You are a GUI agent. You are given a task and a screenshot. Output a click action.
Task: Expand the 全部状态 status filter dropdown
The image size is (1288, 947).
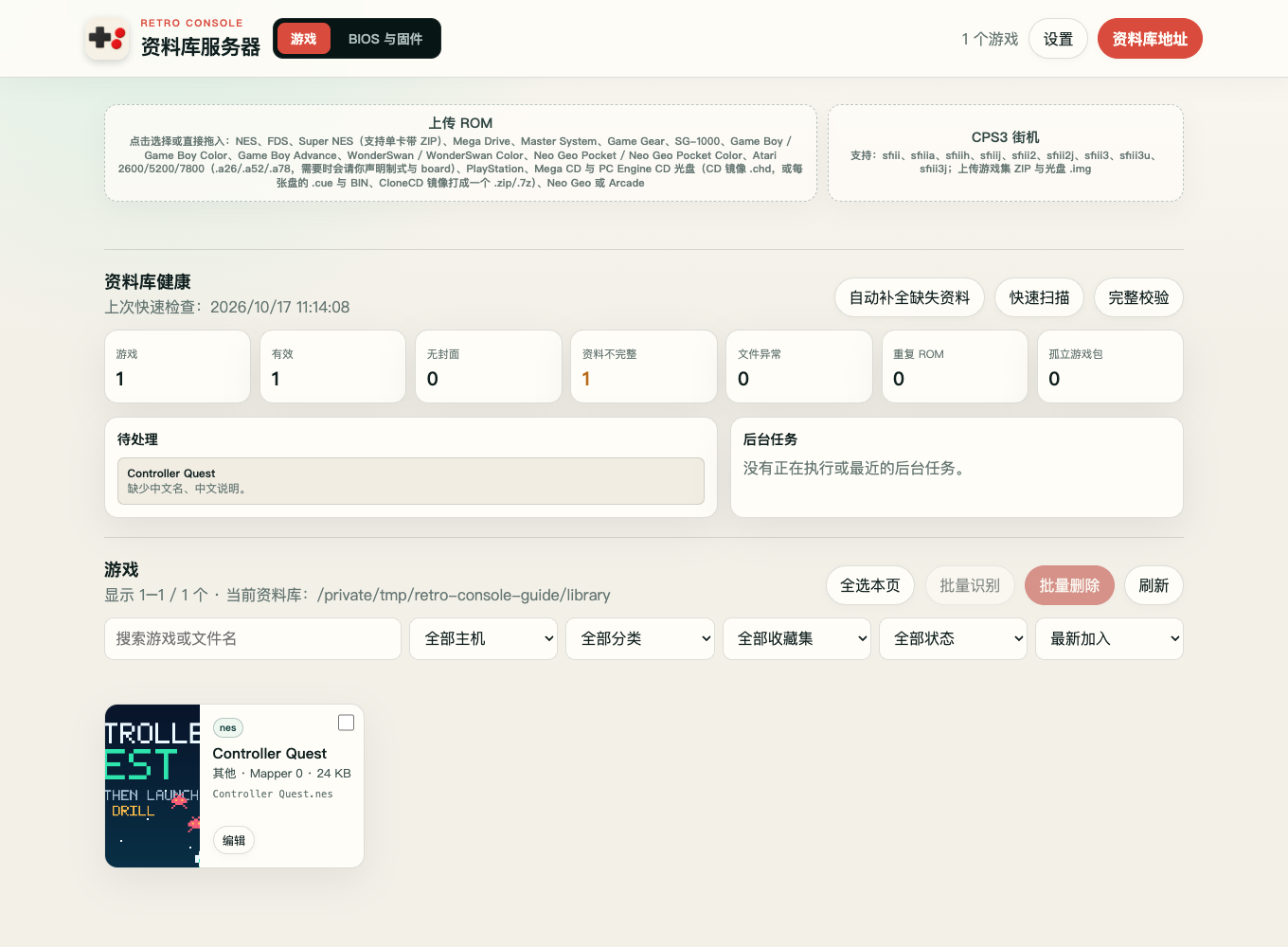pyautogui.click(x=953, y=638)
